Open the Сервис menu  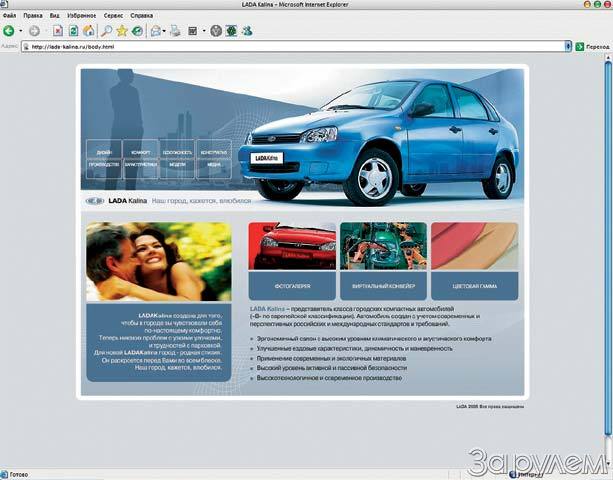click(x=114, y=16)
